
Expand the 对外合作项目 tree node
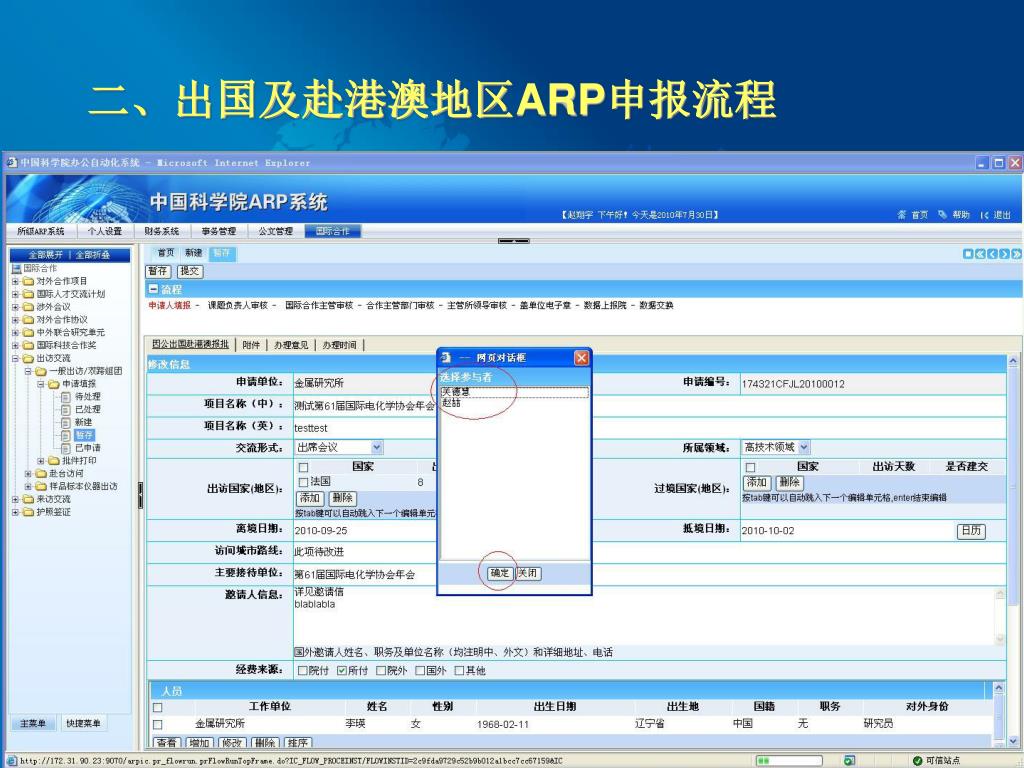(16, 281)
